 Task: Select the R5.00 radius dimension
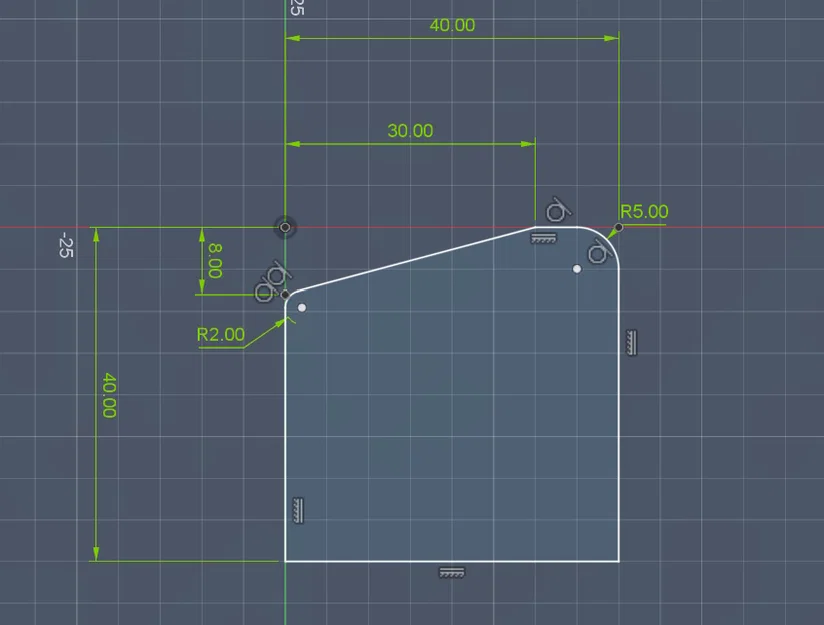644,211
